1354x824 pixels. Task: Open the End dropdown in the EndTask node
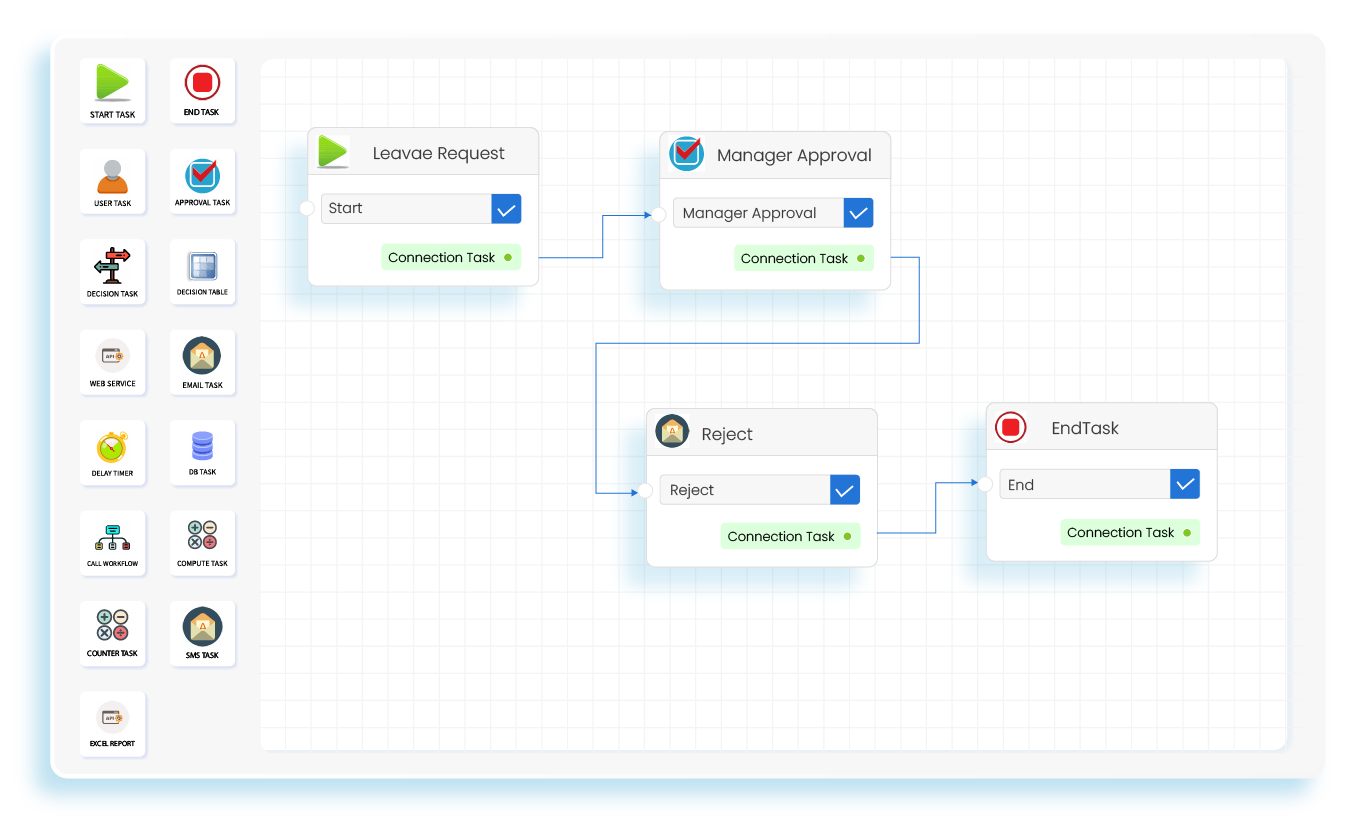click(x=1084, y=483)
